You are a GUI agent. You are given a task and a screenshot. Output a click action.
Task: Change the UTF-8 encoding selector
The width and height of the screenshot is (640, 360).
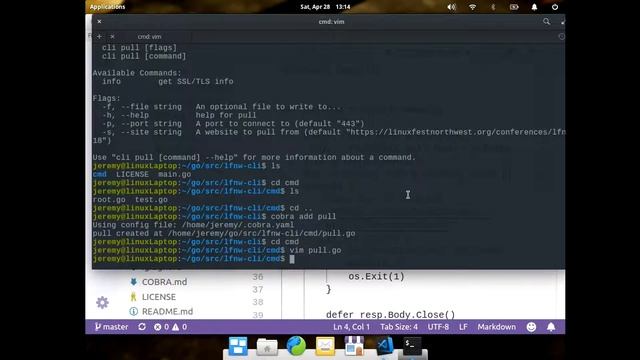[x=438, y=327]
